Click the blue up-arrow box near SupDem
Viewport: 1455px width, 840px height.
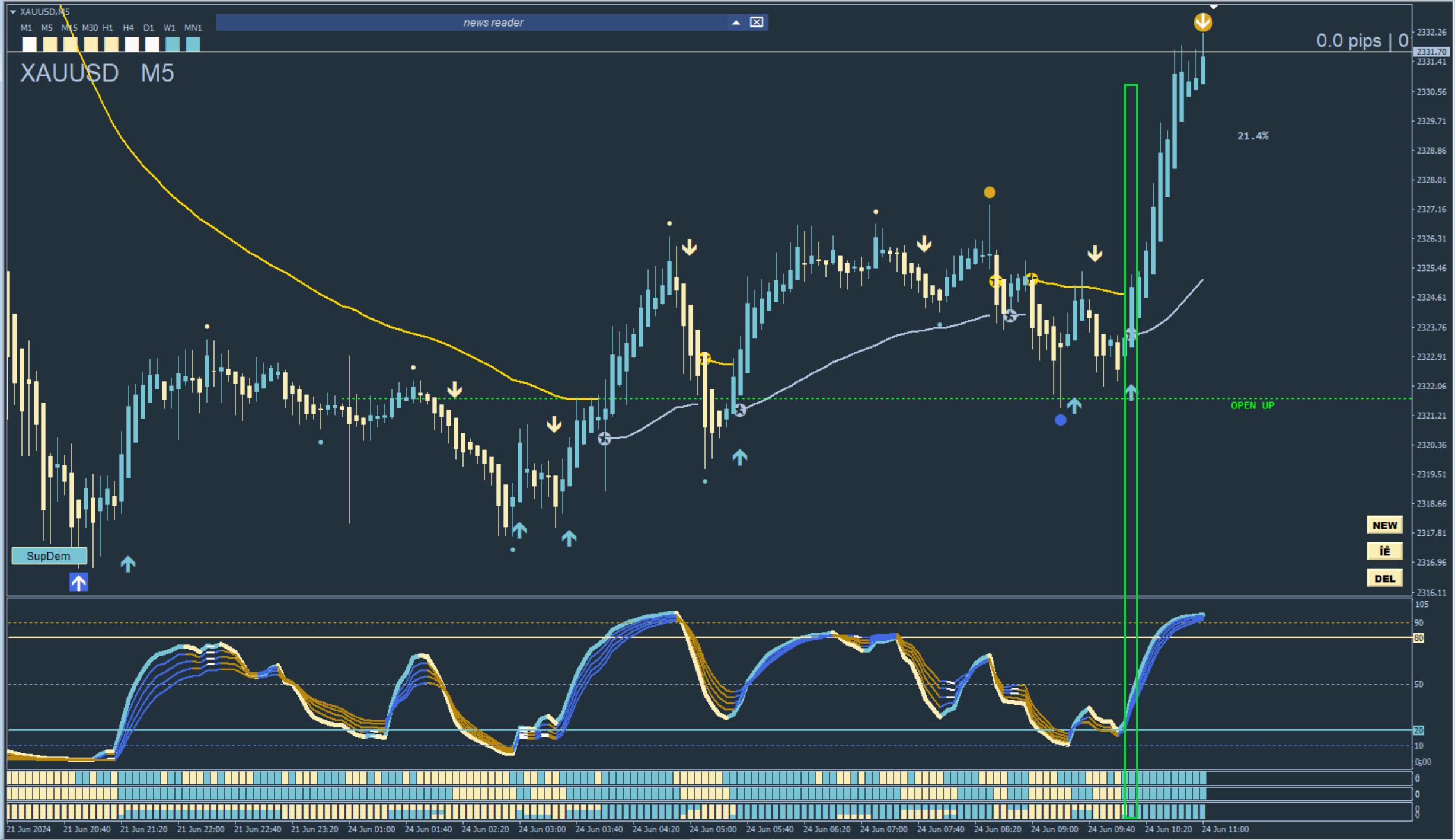coord(78,582)
